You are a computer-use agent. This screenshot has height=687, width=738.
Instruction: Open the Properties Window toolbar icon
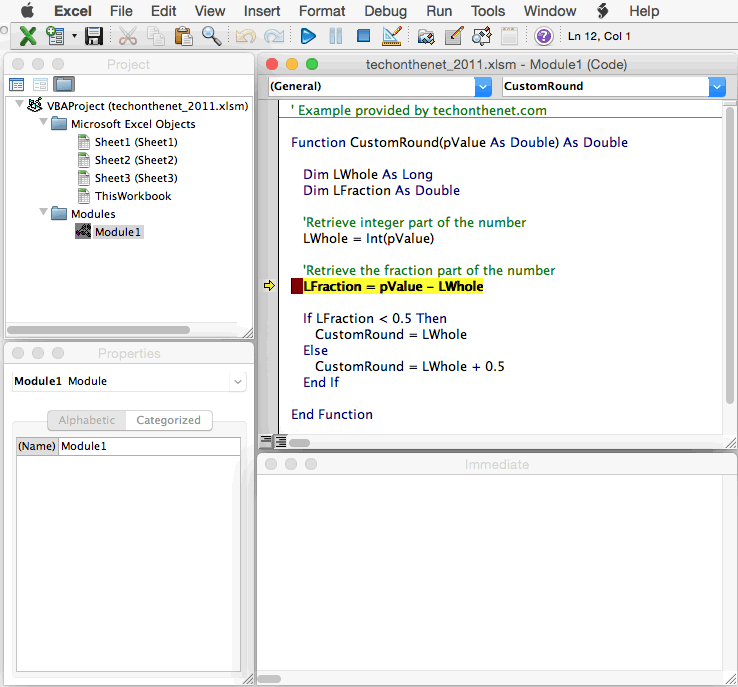point(454,36)
